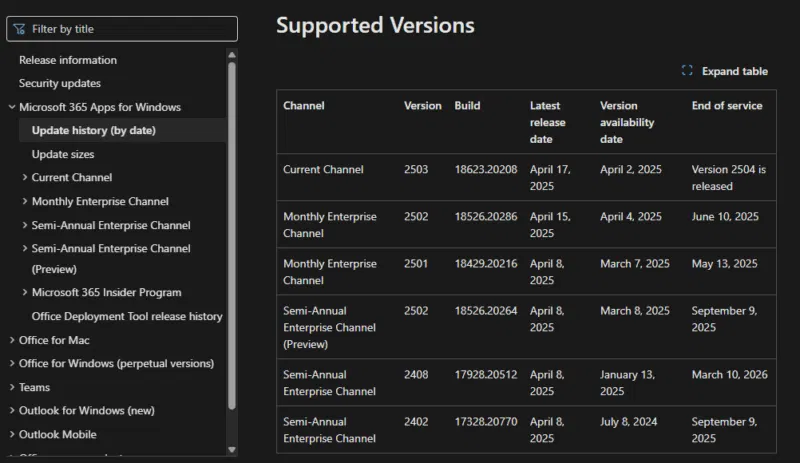Viewport: 800px width, 463px height.
Task: Click the sidebar scroll down arrow
Action: tap(232, 450)
